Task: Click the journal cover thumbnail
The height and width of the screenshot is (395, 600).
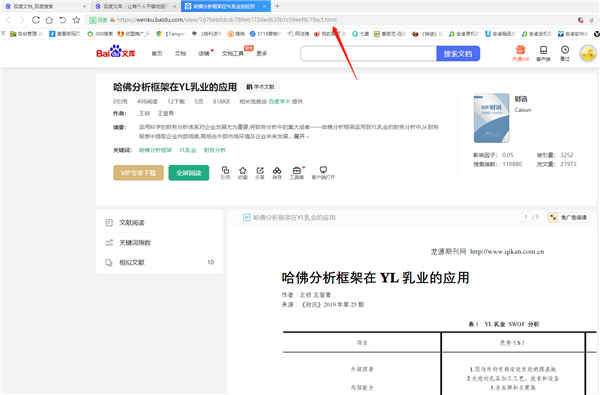Action: point(491,118)
